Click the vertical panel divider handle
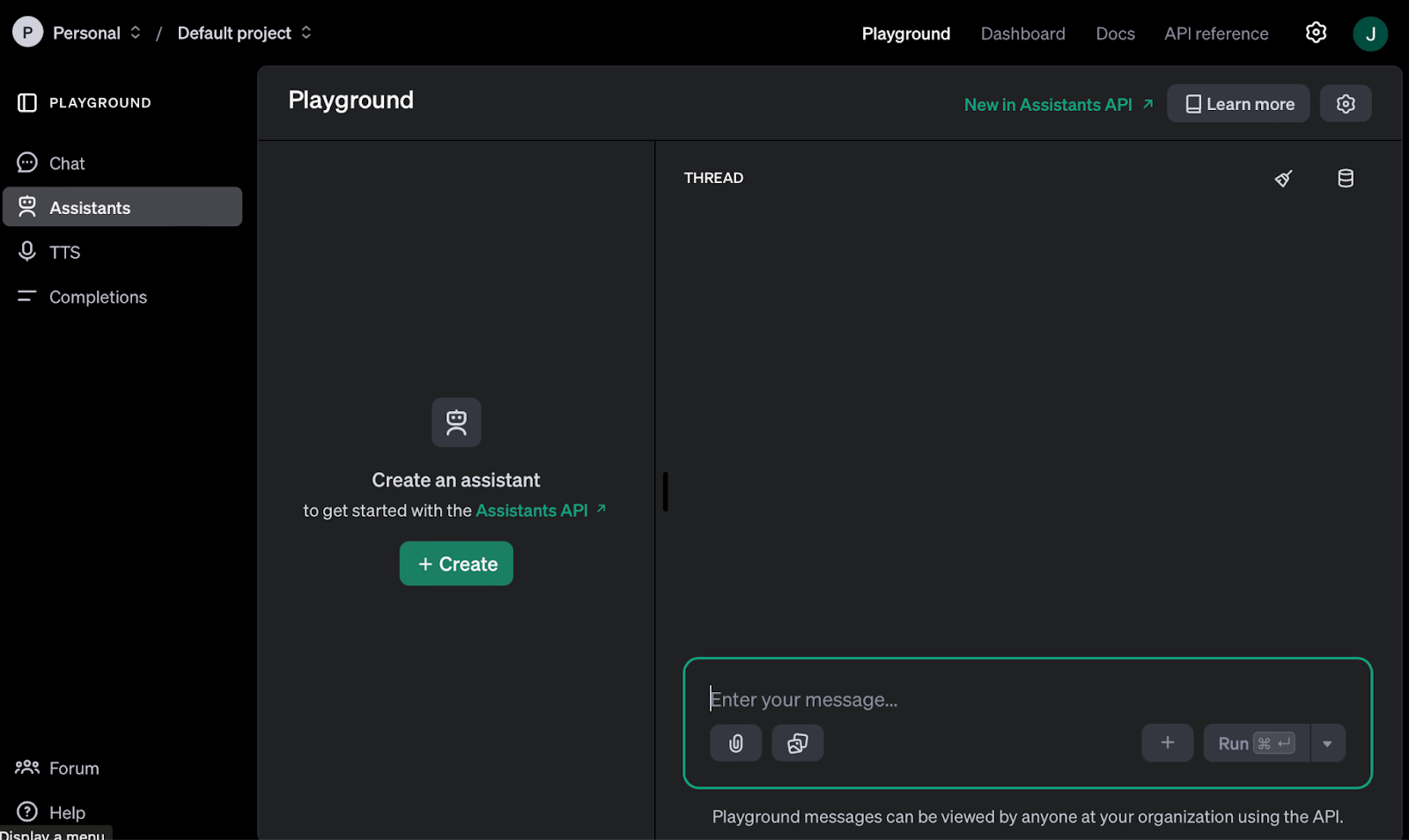Image resolution: width=1409 pixels, height=840 pixels. [666, 491]
